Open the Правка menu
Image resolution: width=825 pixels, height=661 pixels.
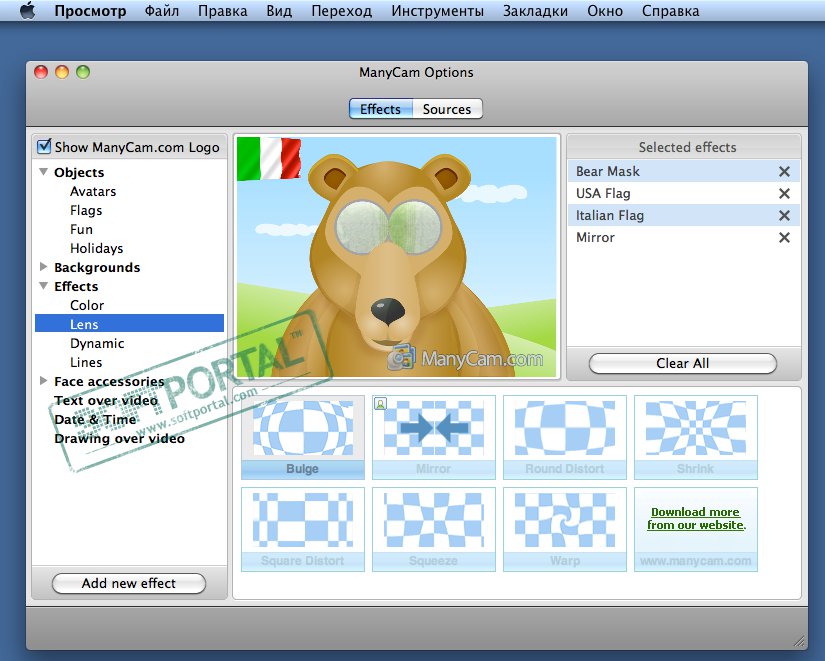coord(223,11)
